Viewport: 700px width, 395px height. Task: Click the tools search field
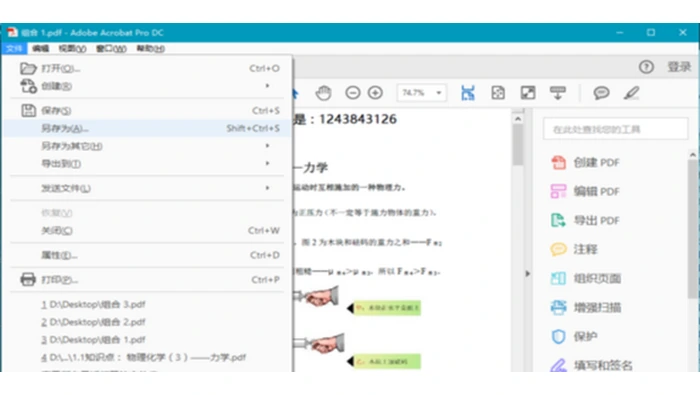(616, 129)
